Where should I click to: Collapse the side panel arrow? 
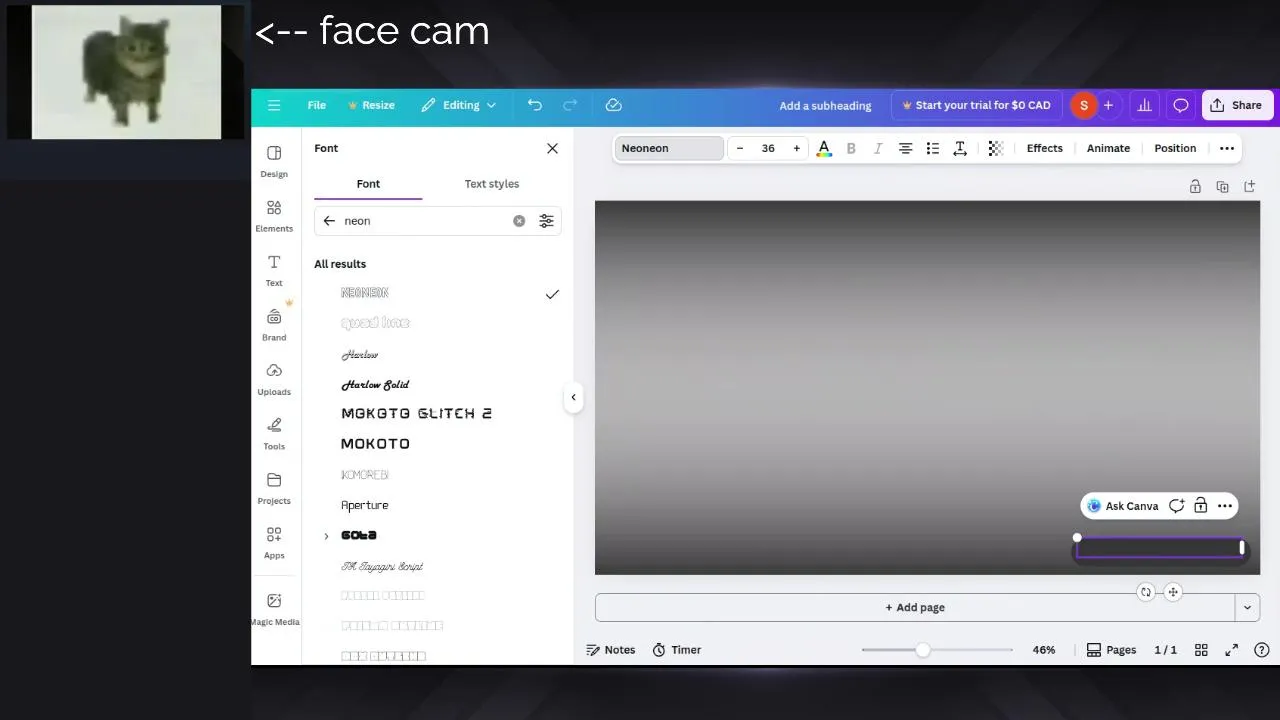pos(573,397)
